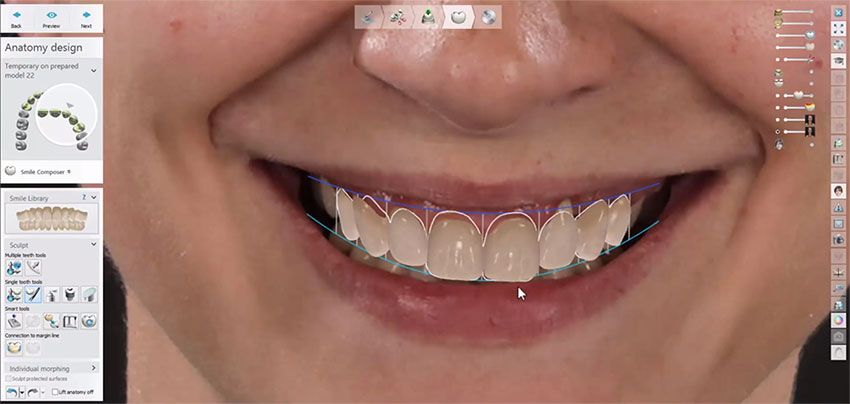Advance to the Next workflow step
The width and height of the screenshot is (850, 404).
[x=86, y=19]
